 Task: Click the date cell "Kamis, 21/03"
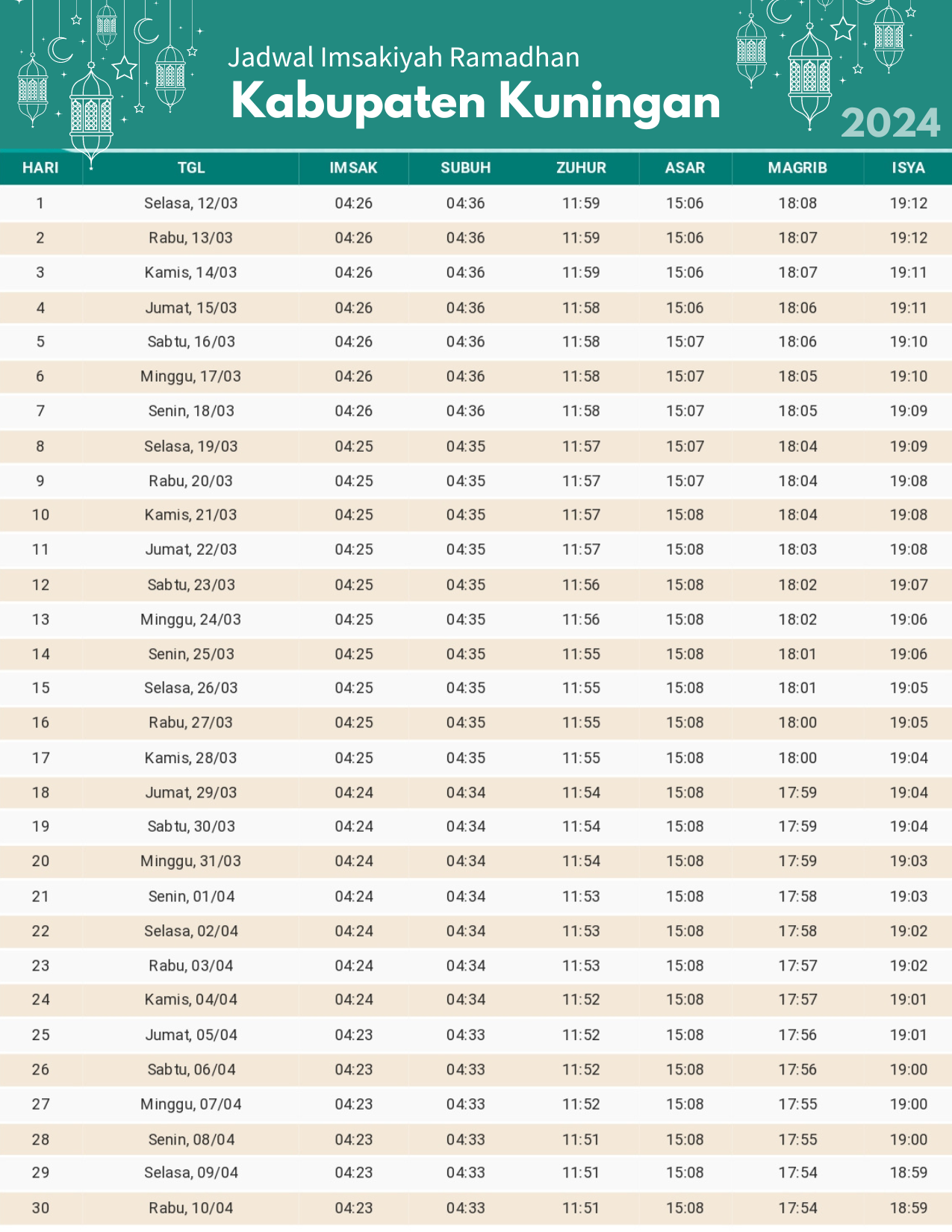191,514
